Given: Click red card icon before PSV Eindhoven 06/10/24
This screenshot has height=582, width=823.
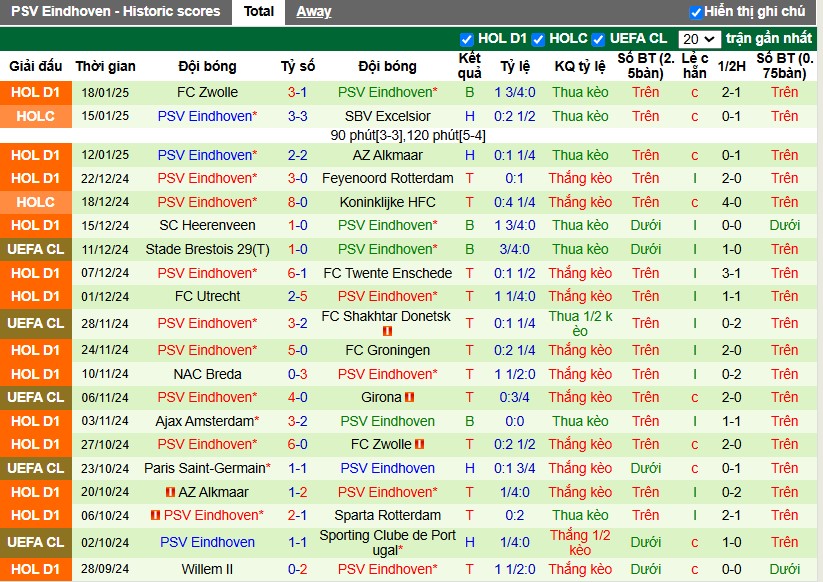Looking at the screenshot, I should coord(155,515).
